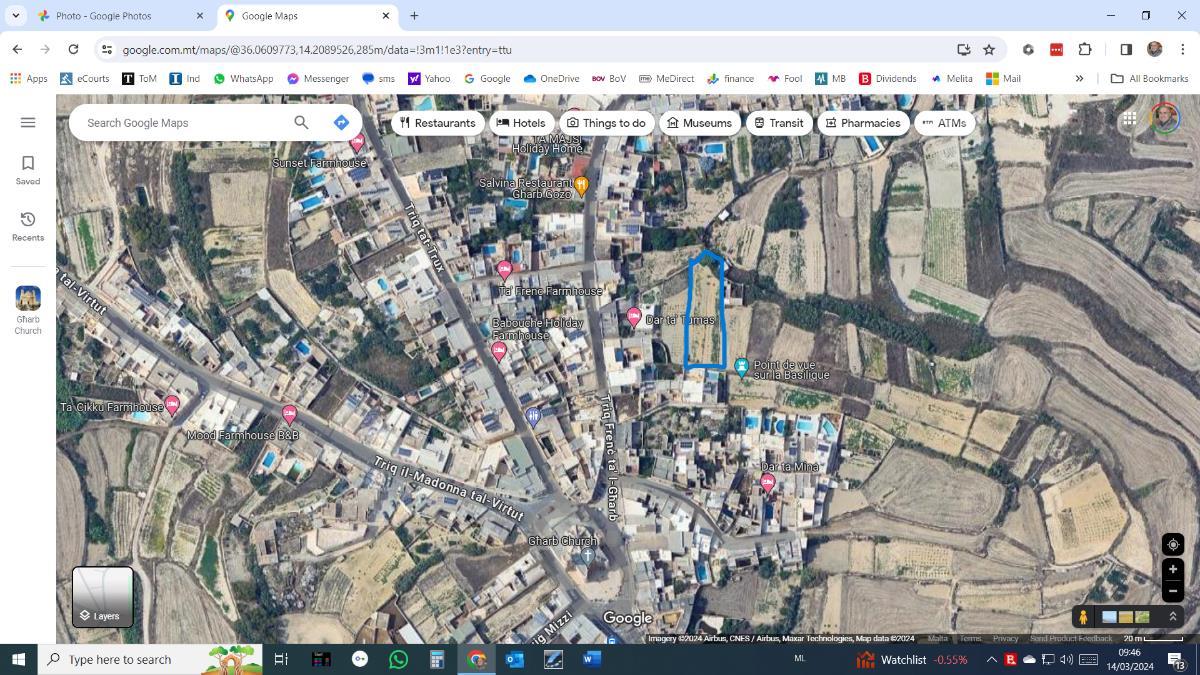Click Send Product Feedback link

pyautogui.click(x=1071, y=638)
